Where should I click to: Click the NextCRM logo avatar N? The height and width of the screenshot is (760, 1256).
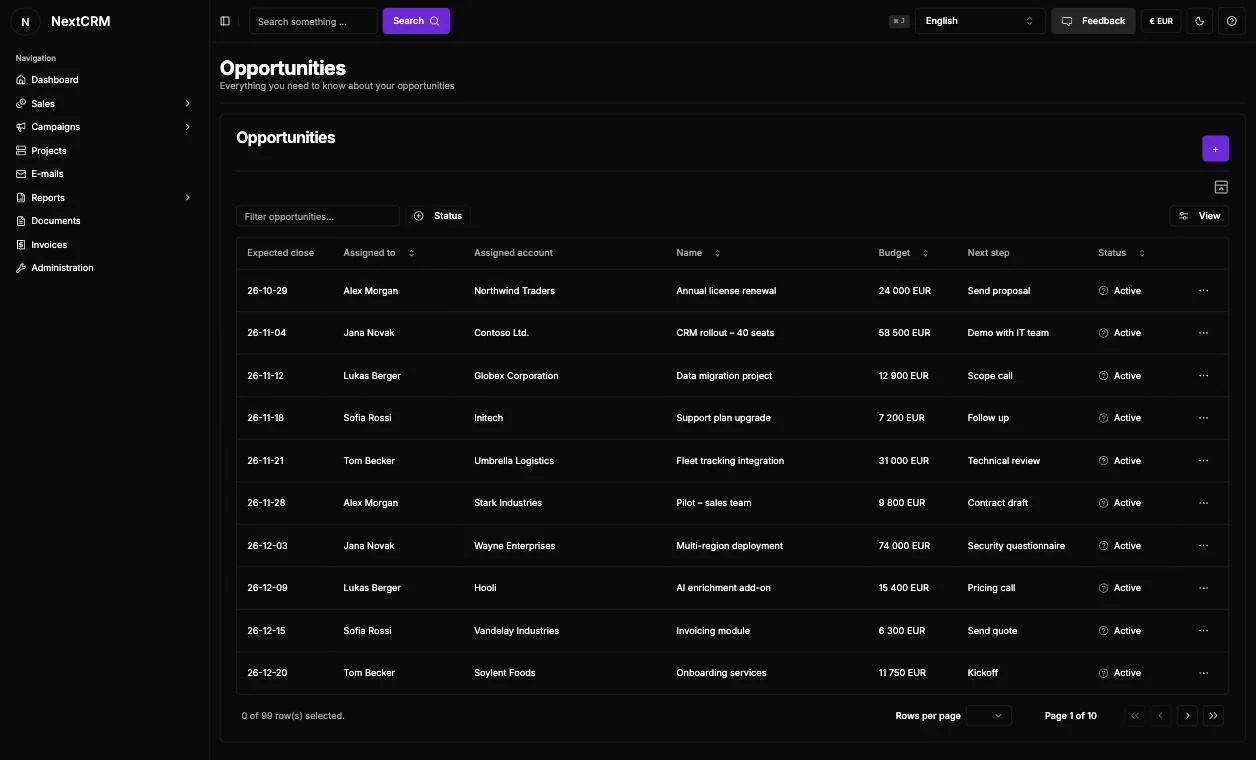tap(25, 21)
